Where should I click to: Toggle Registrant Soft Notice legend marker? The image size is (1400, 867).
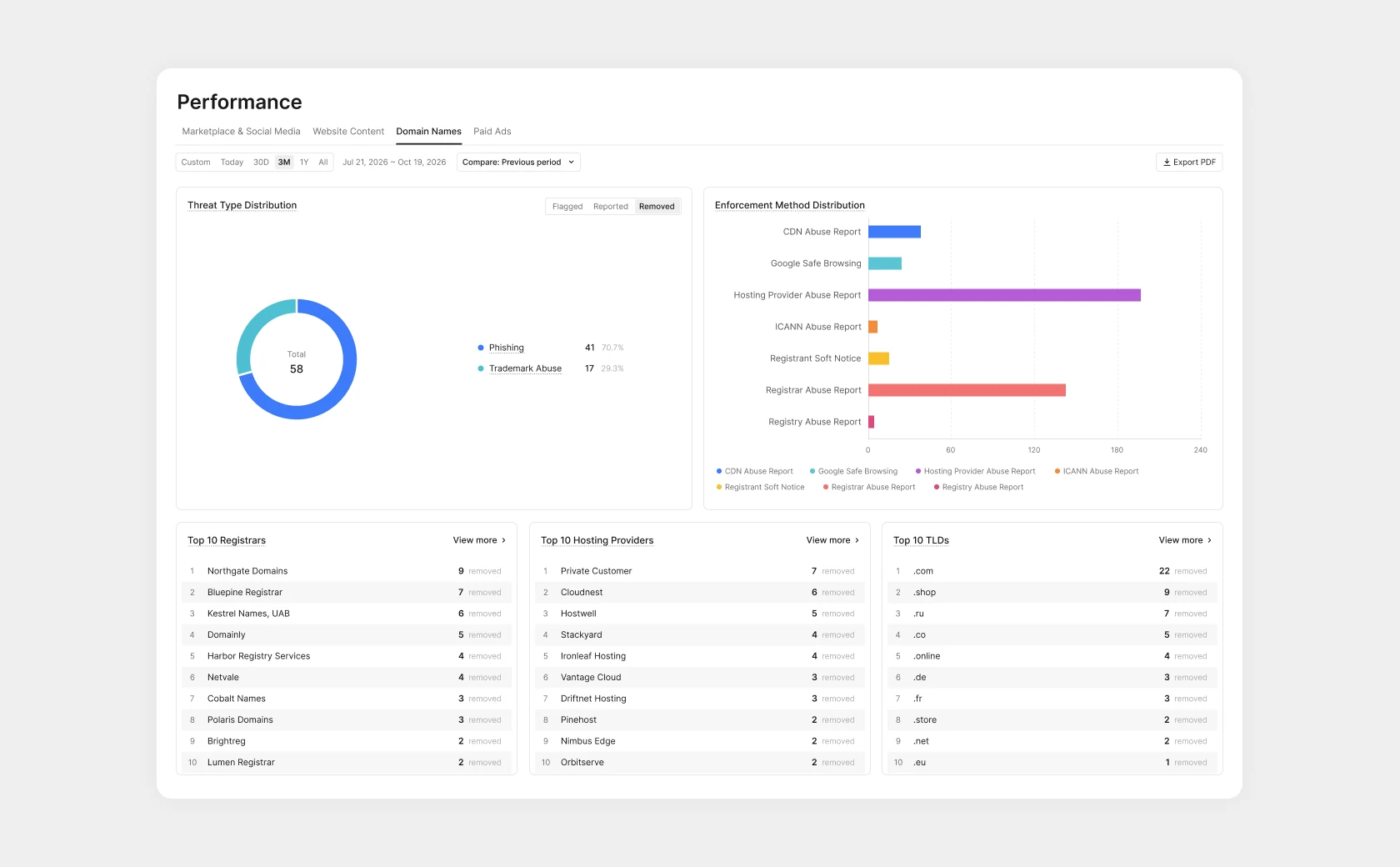tap(719, 487)
